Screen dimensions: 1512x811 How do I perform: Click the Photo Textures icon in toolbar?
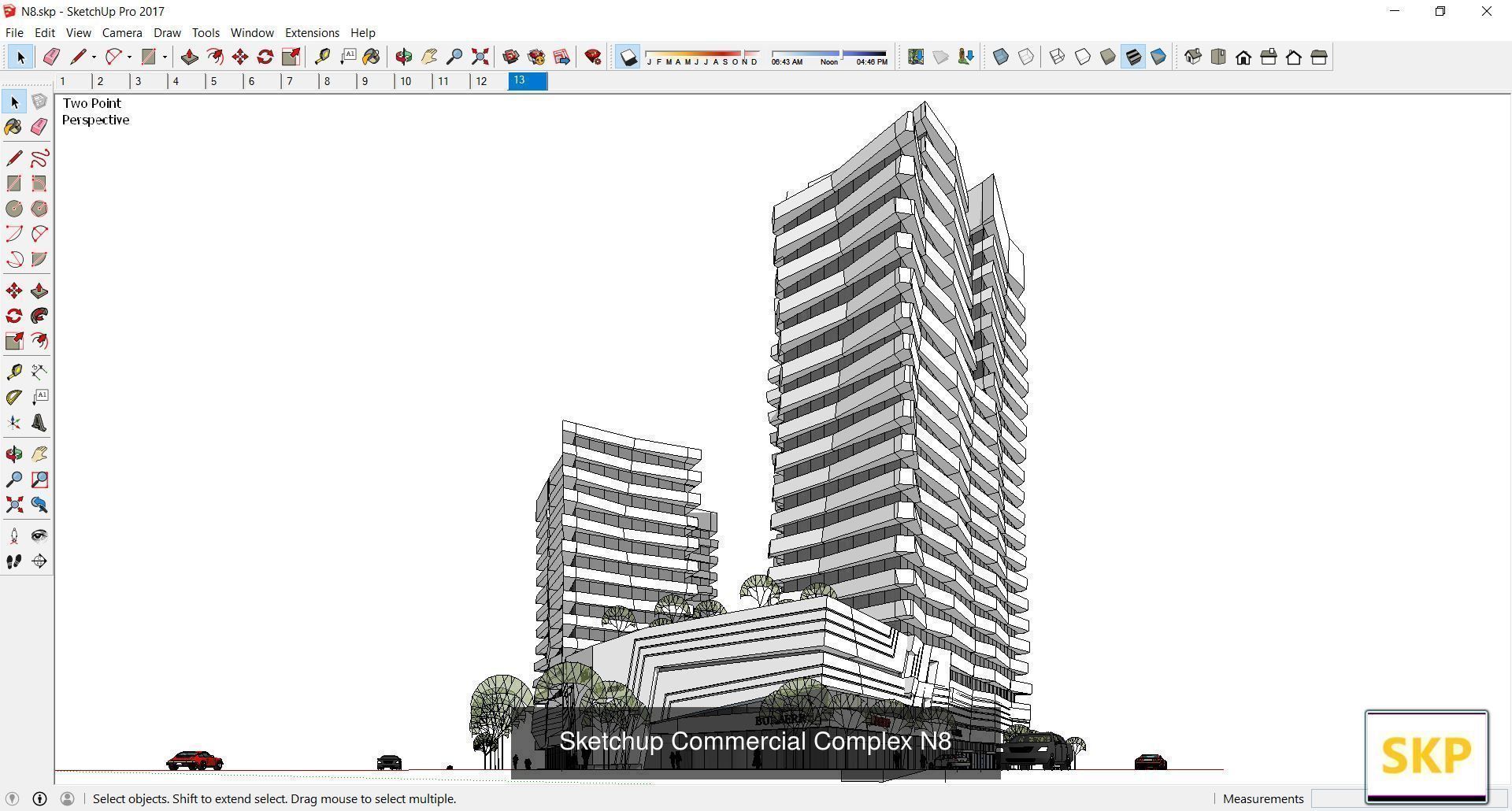965,57
